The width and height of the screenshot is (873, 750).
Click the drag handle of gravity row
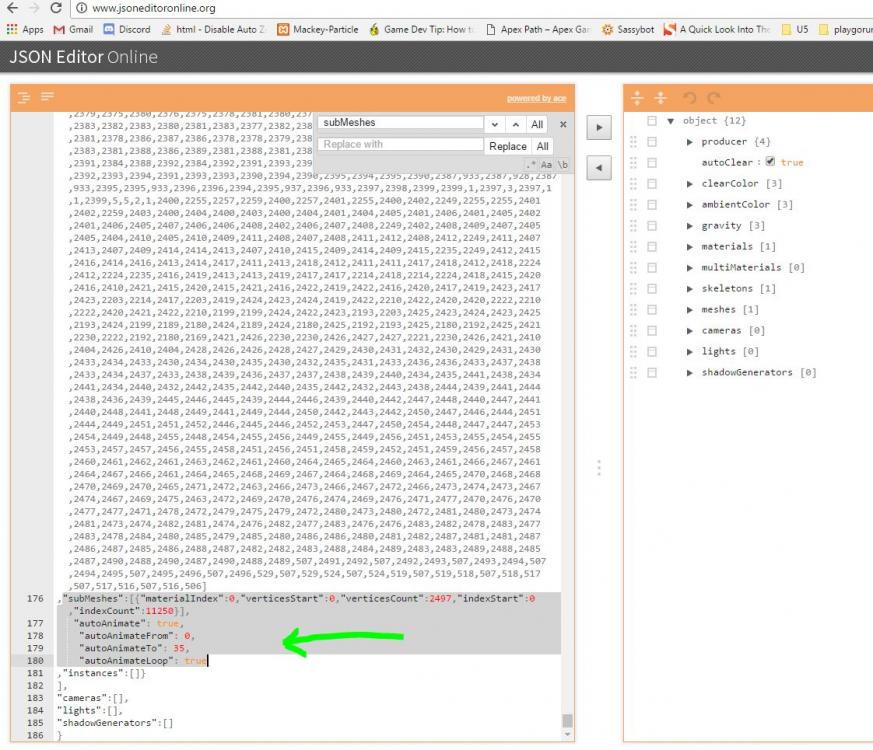point(633,226)
